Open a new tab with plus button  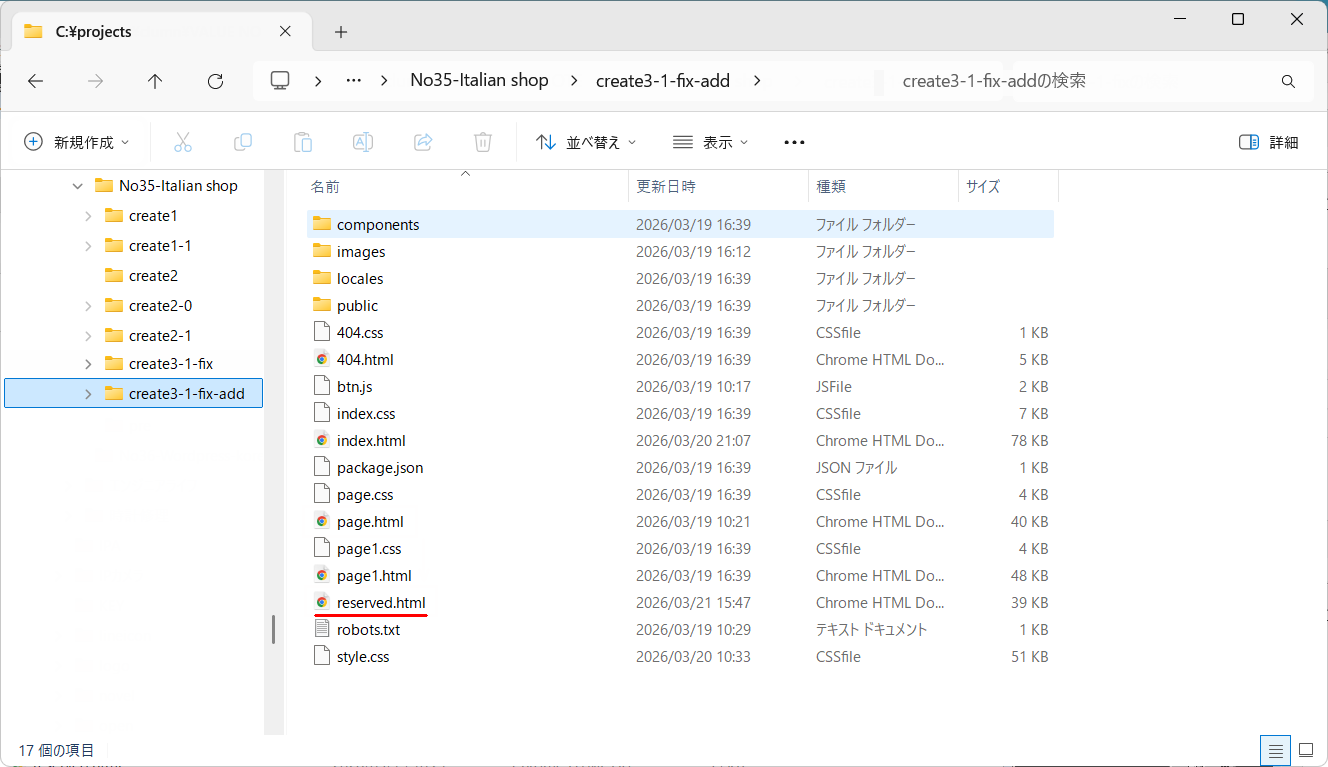[x=341, y=32]
